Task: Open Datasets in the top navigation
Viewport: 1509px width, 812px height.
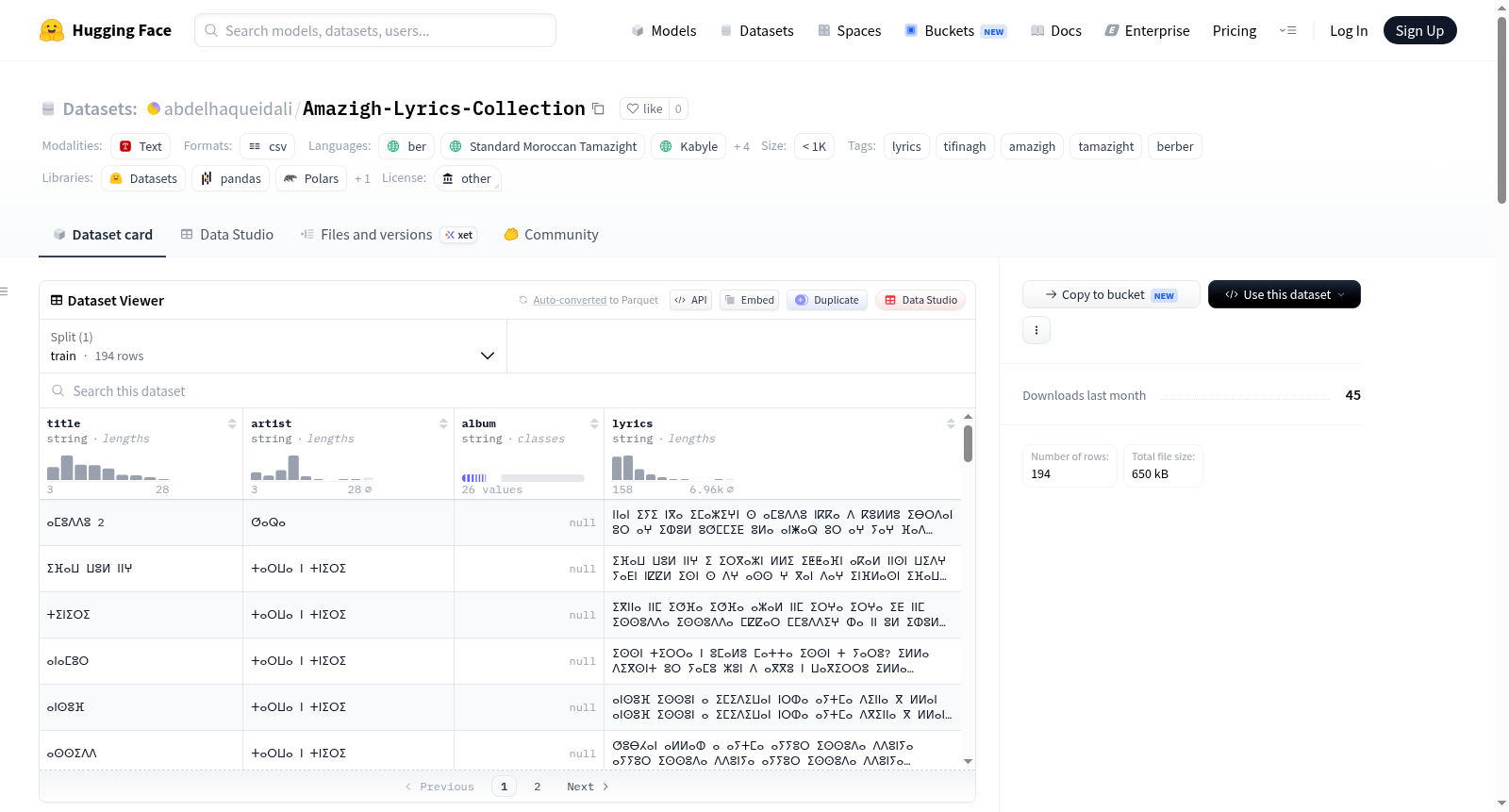Action: pos(756,30)
